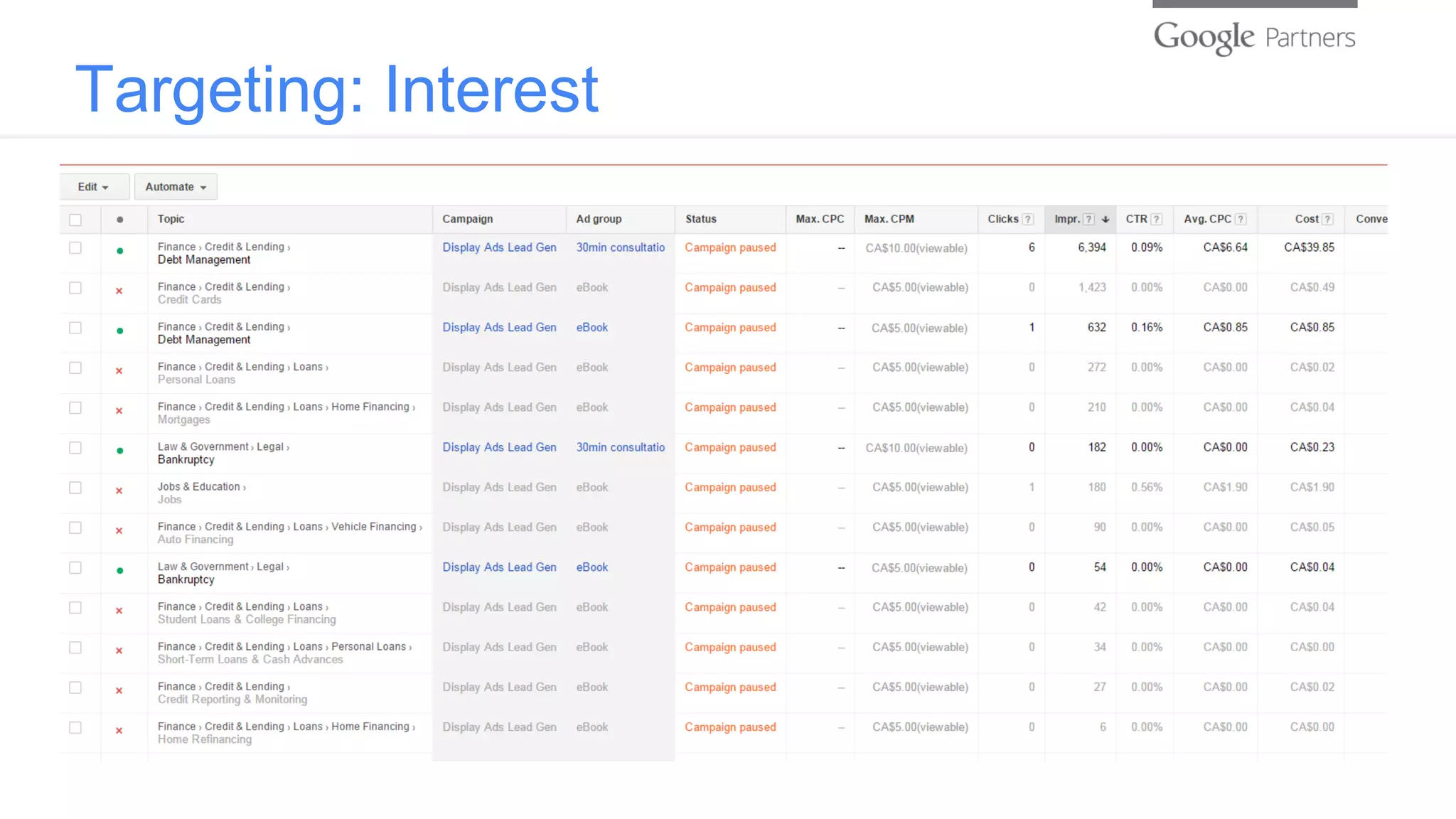Sort by the Ad group column header

(599, 219)
